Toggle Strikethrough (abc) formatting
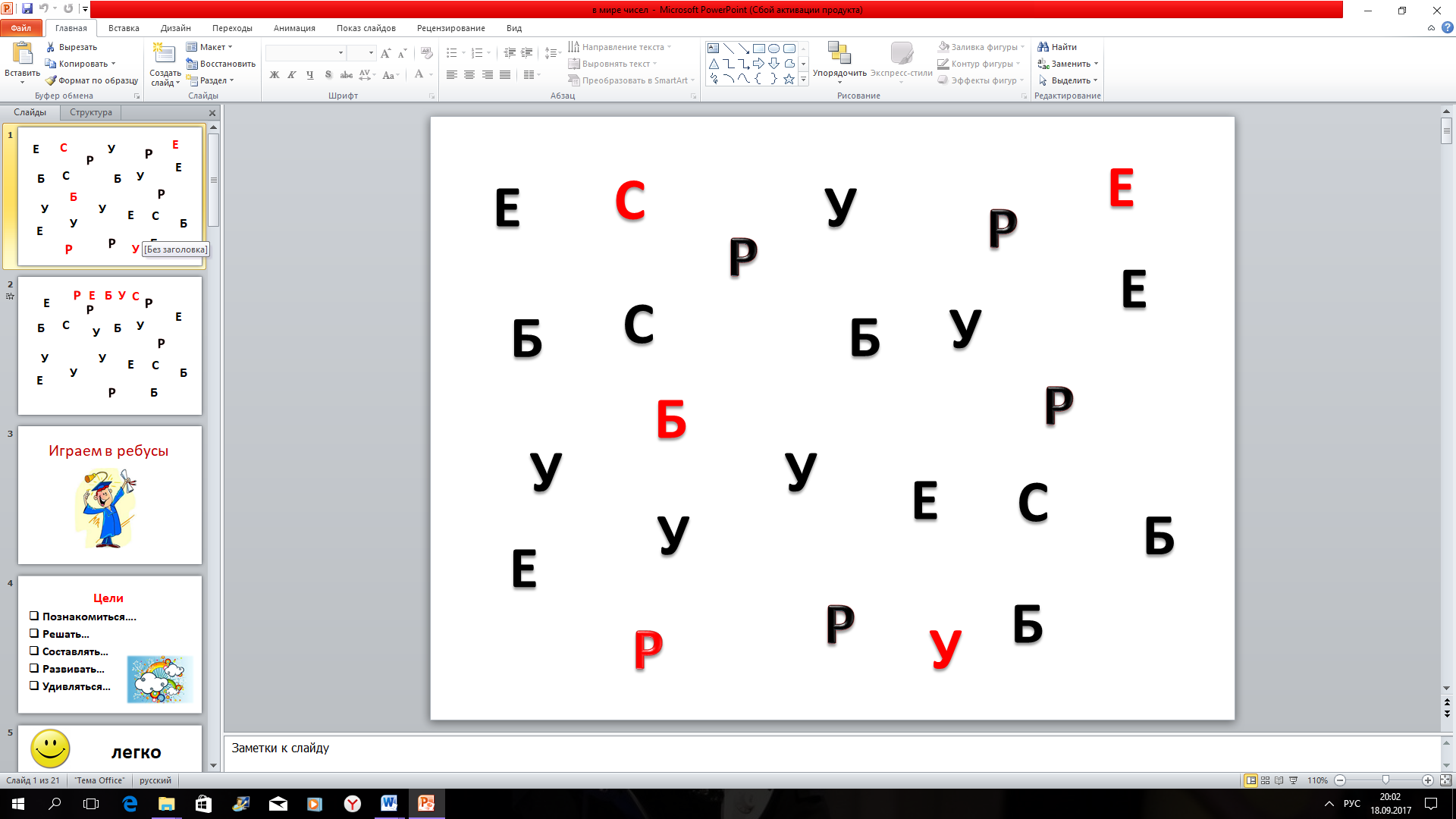The width and height of the screenshot is (1456, 819). point(346,74)
